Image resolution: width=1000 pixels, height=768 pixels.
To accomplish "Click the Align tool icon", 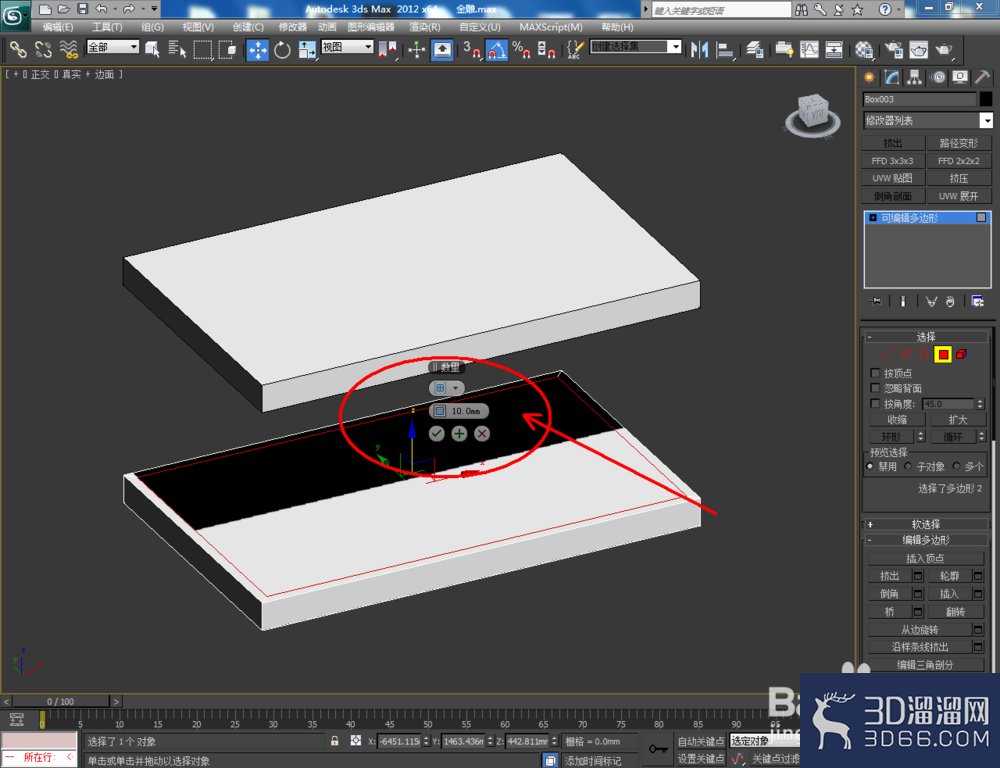I will 724,50.
